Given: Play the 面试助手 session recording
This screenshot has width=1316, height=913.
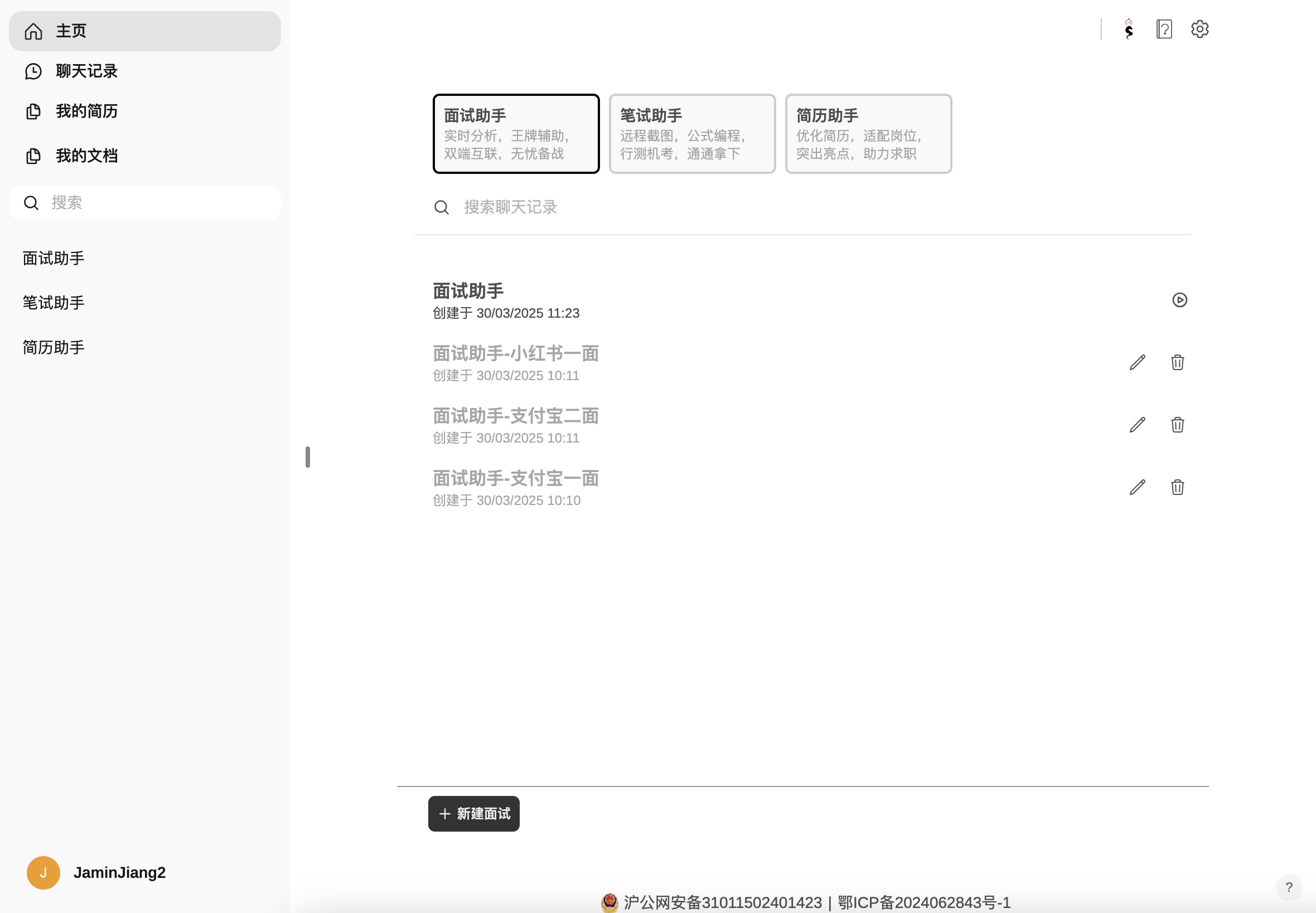Looking at the screenshot, I should point(1179,300).
